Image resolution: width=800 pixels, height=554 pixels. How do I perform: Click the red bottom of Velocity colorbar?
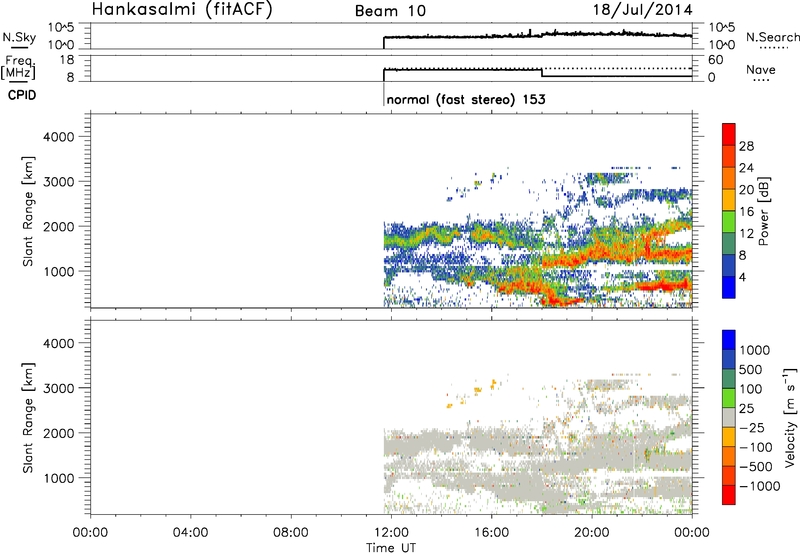(x=729, y=495)
